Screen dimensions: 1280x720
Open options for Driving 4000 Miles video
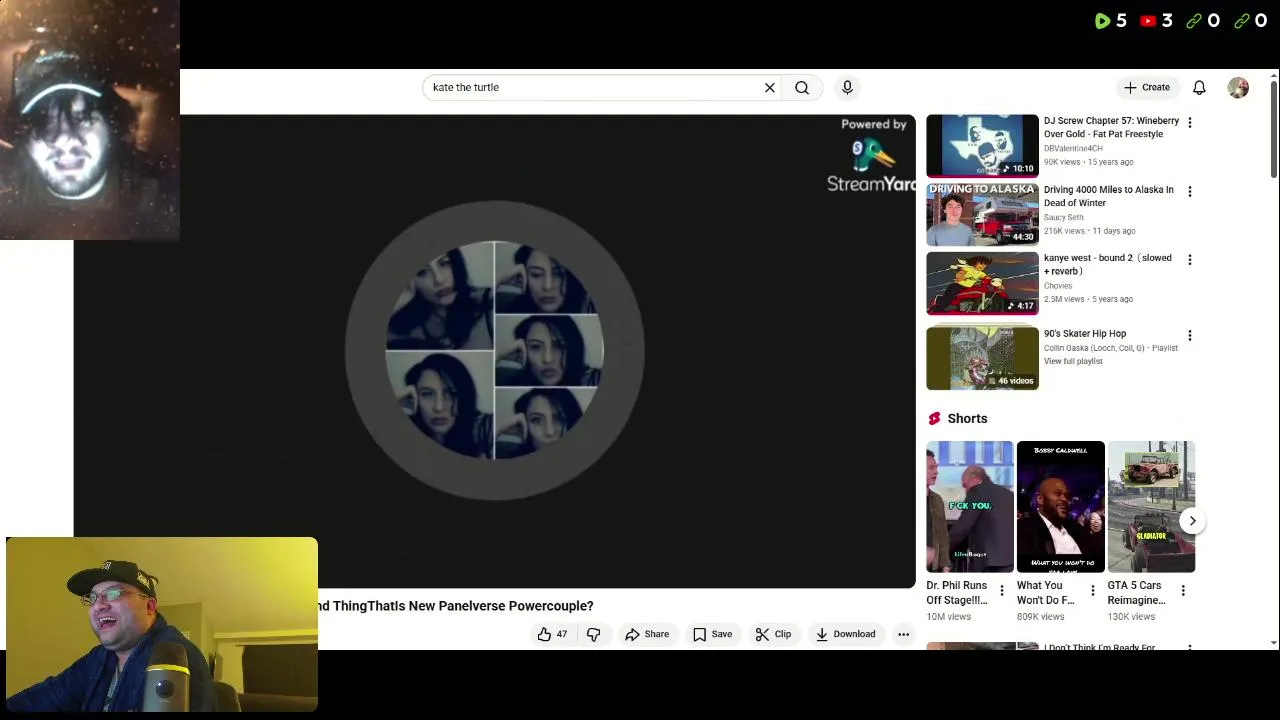[1189, 191]
